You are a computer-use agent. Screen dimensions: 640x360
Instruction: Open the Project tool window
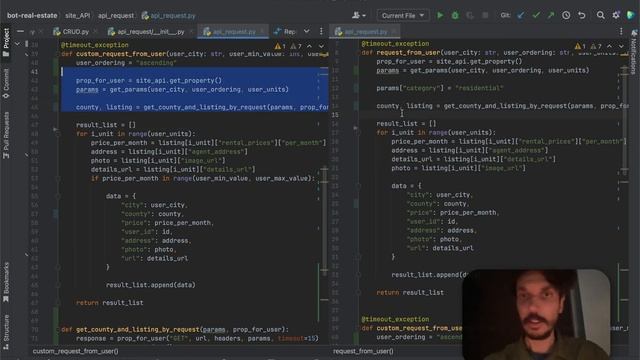(6, 42)
